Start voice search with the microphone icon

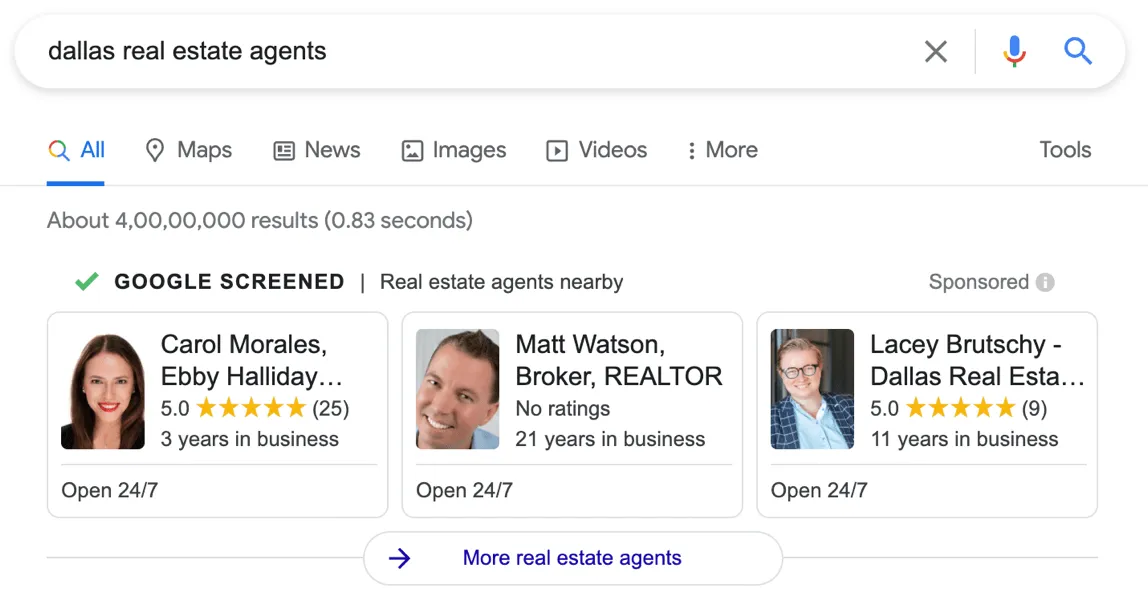[x=1014, y=51]
